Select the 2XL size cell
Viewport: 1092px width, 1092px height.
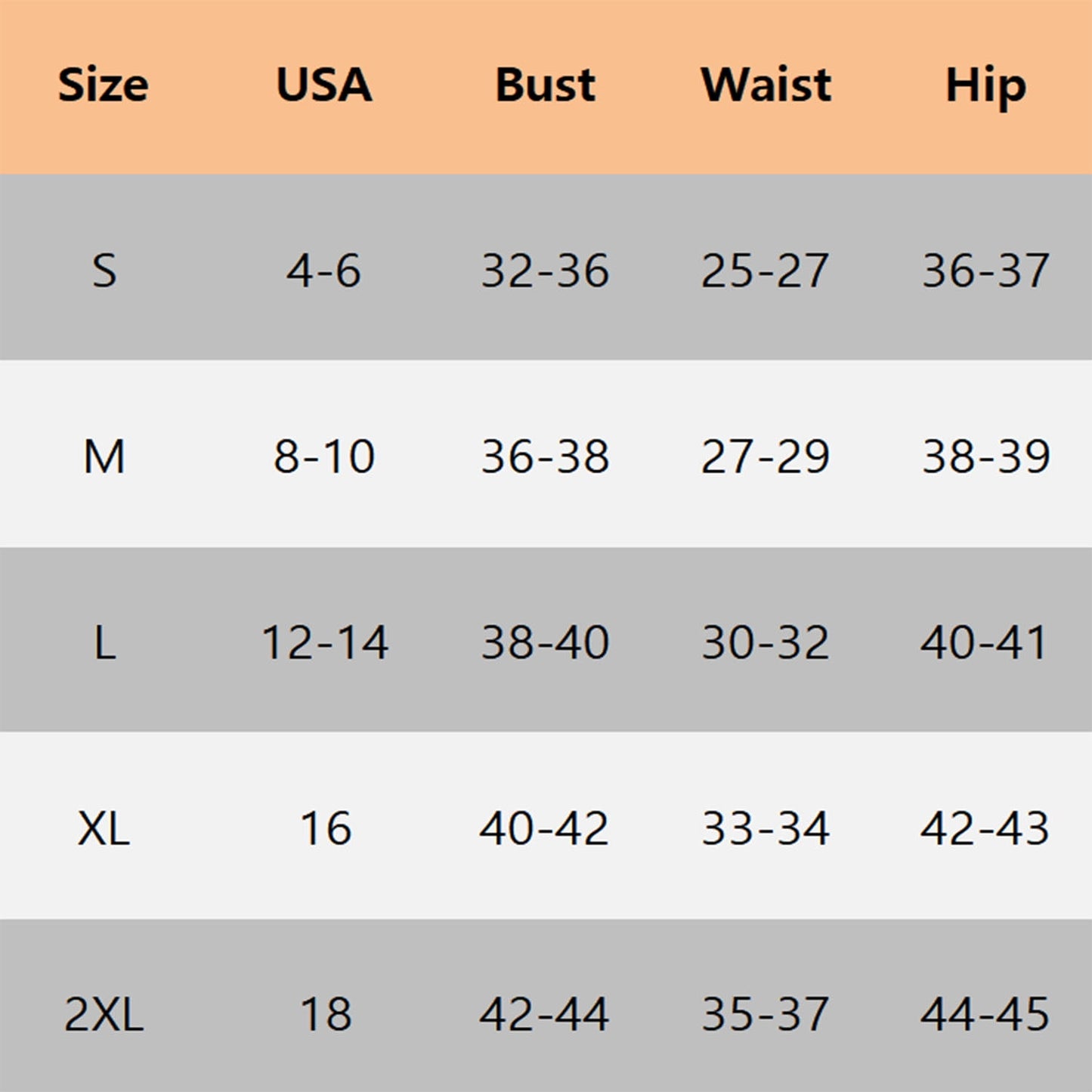(104, 1015)
